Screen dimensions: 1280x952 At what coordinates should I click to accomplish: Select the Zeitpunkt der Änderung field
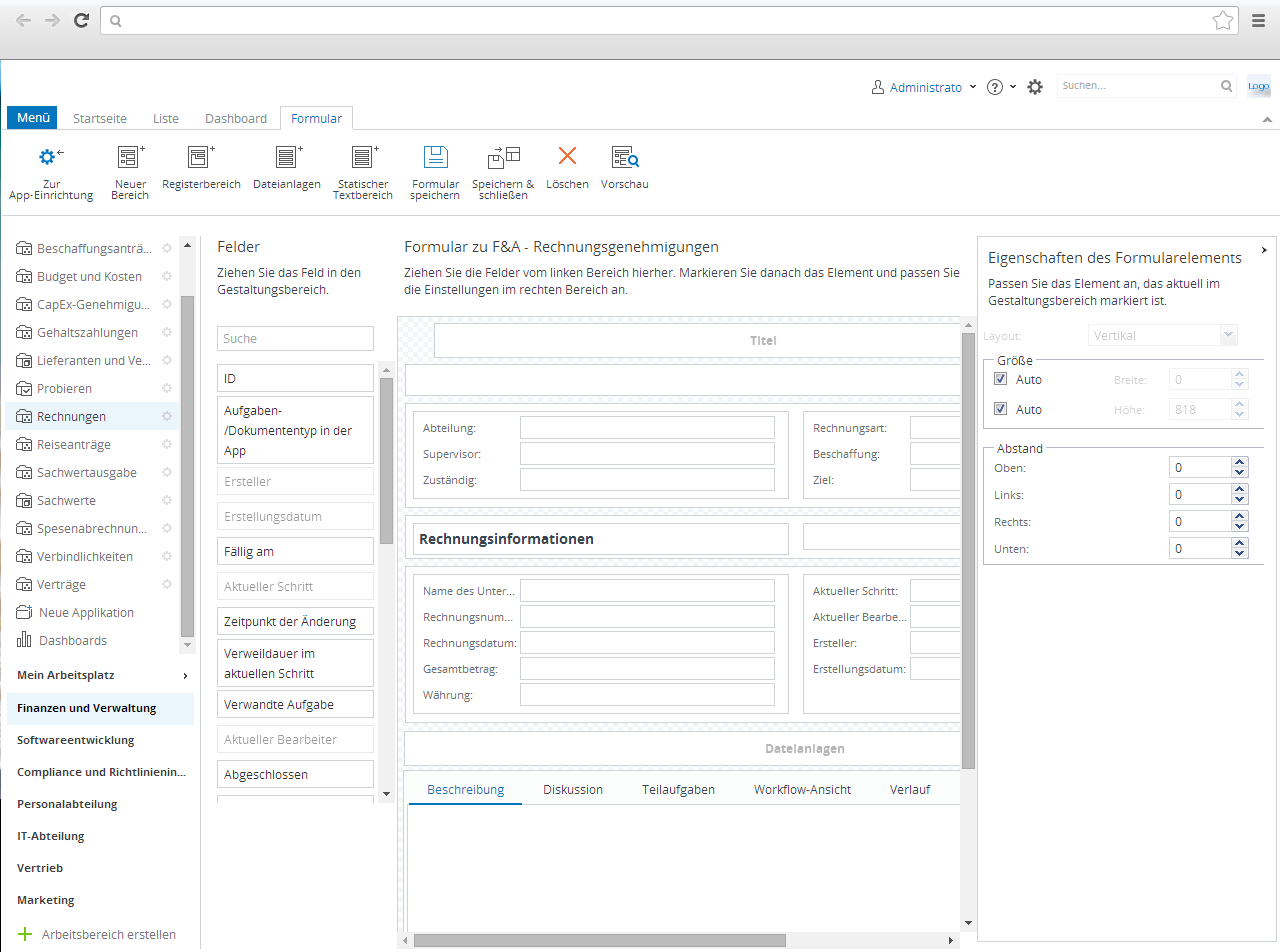(295, 621)
